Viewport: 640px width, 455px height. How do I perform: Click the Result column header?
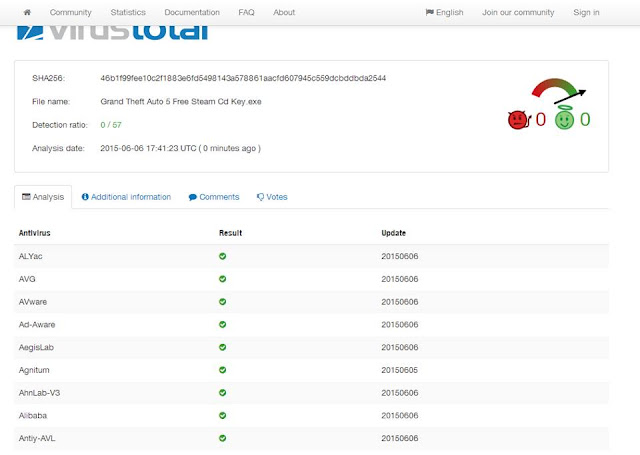231,233
